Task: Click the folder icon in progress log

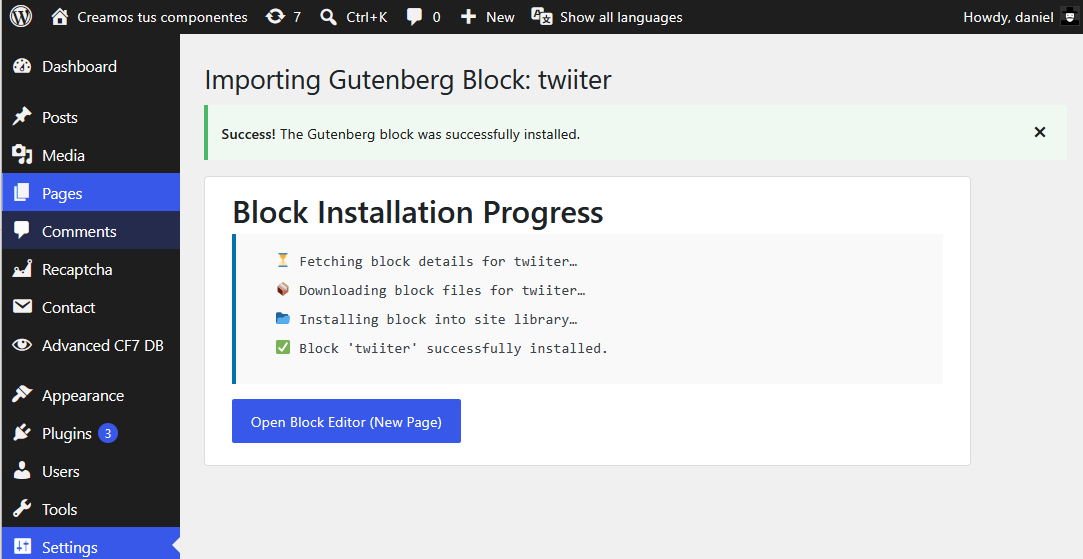Action: click(x=282, y=318)
